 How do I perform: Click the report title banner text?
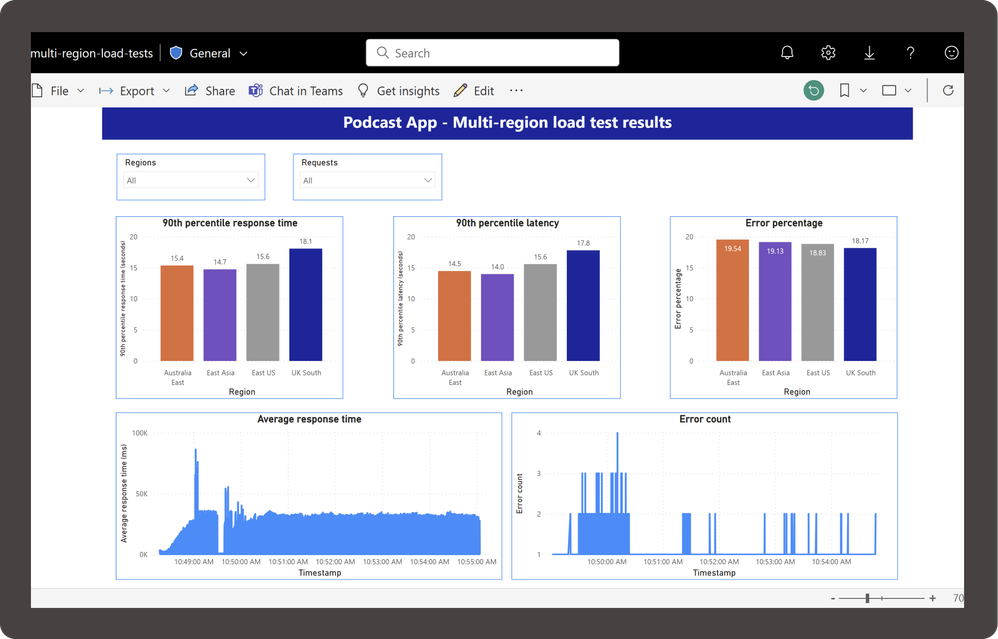507,122
